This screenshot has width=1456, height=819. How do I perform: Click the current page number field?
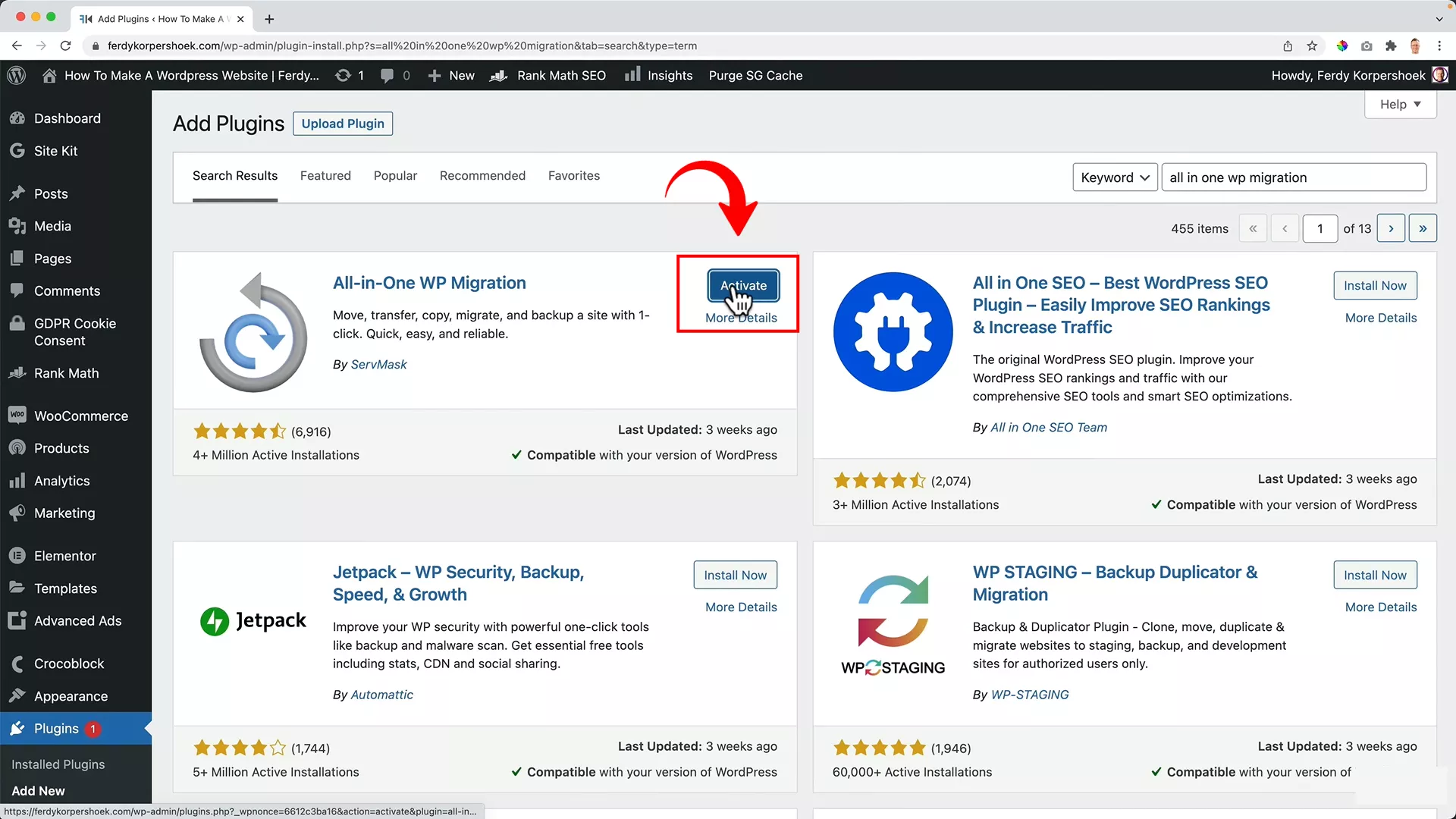[x=1319, y=228]
